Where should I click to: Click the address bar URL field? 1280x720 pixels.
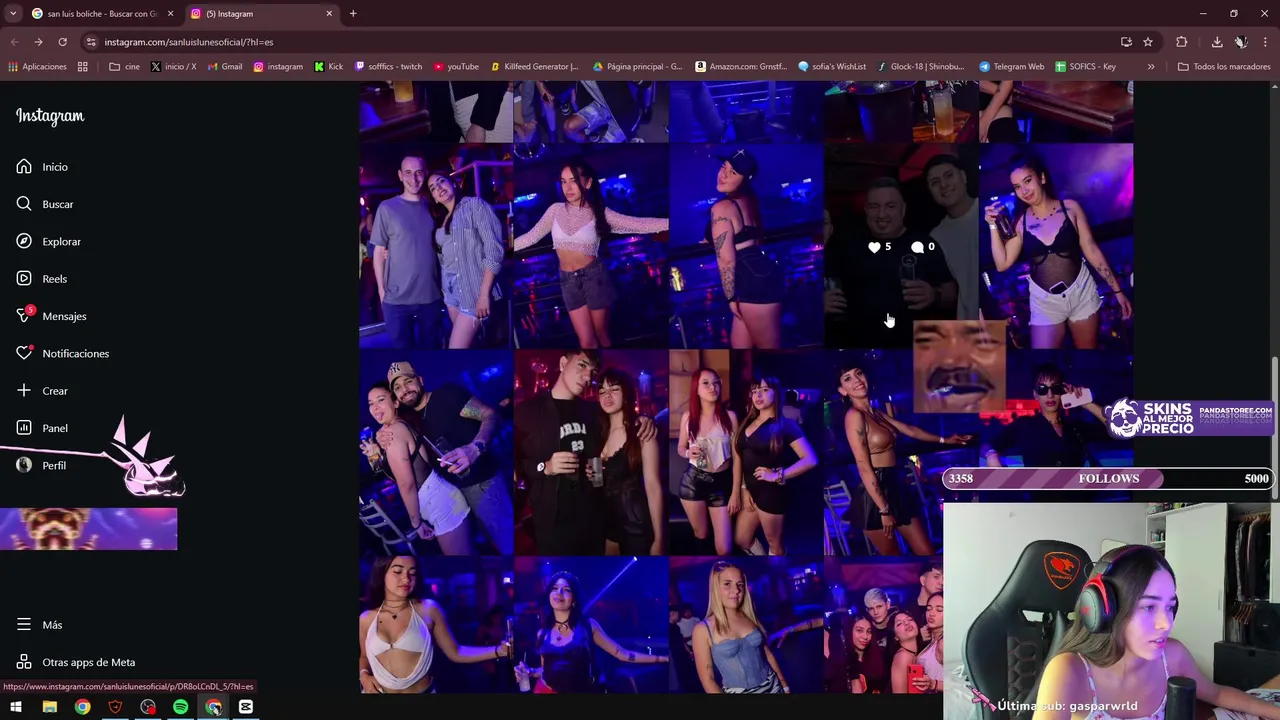click(x=600, y=42)
